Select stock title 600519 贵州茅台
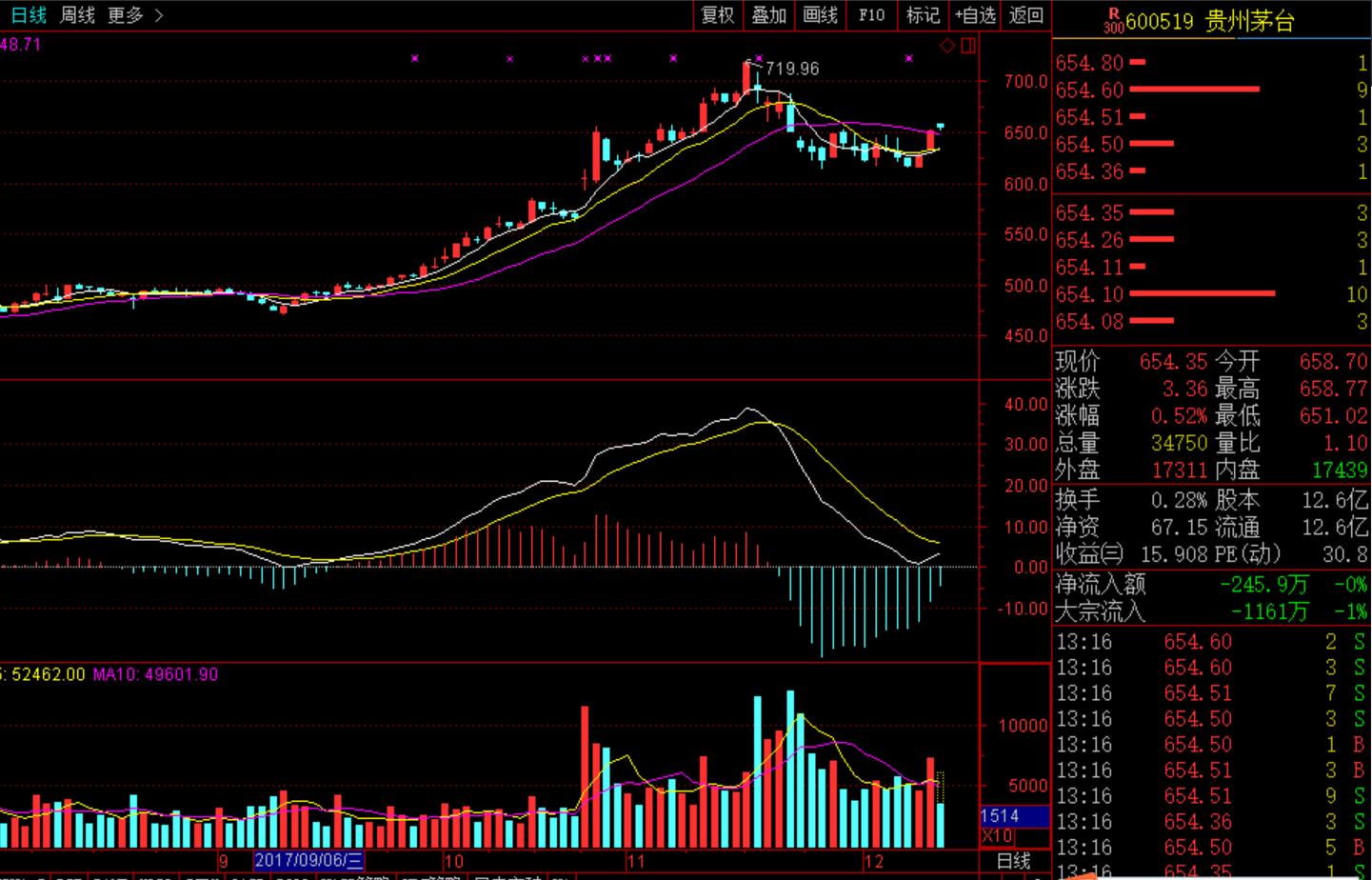The image size is (1372, 880). pyautogui.click(x=1210, y=21)
